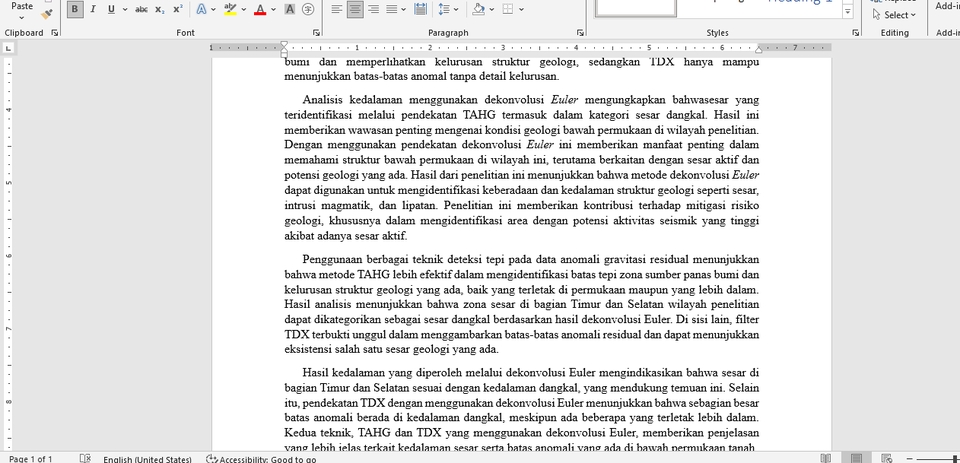Viewport: 960px width, 463px height.
Task: Expand the Styles gallery more arrow
Action: click(848, 12)
